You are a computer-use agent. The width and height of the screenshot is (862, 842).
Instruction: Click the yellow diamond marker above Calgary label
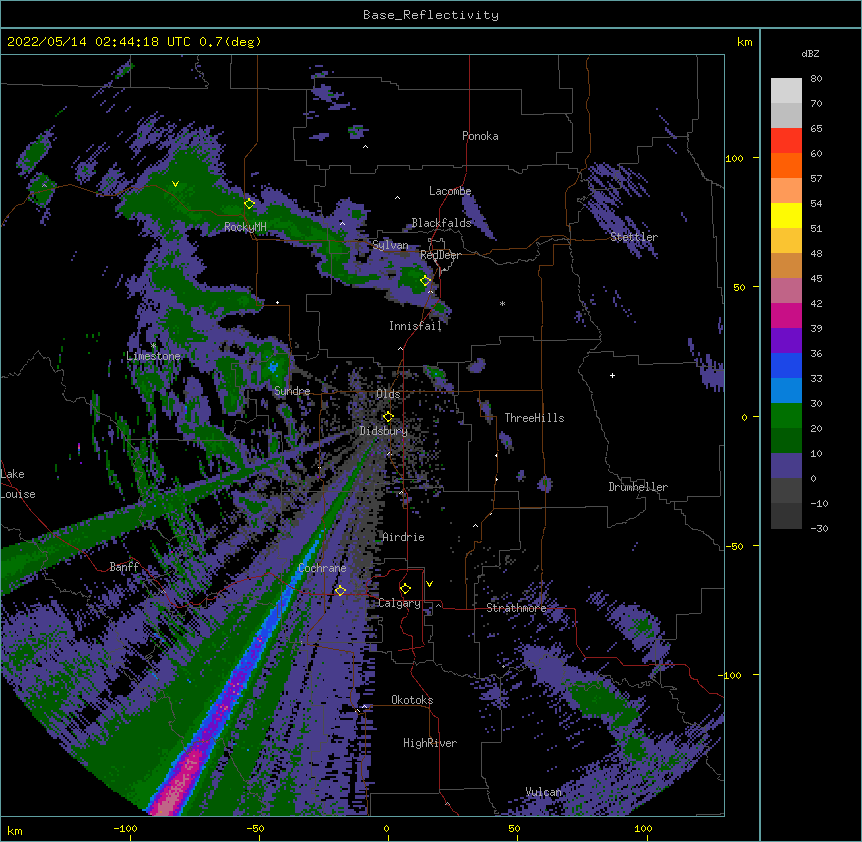tap(405, 589)
